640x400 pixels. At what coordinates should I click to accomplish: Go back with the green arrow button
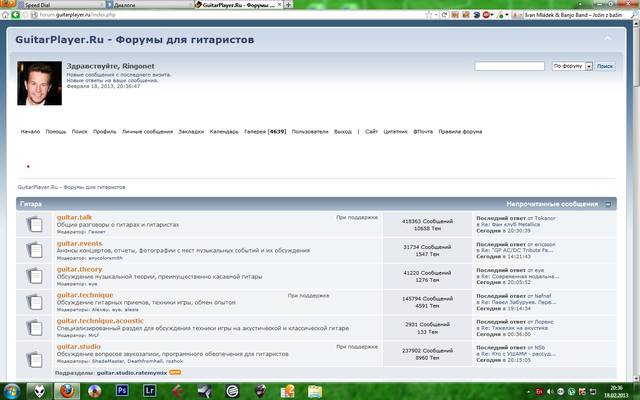(x=15, y=15)
